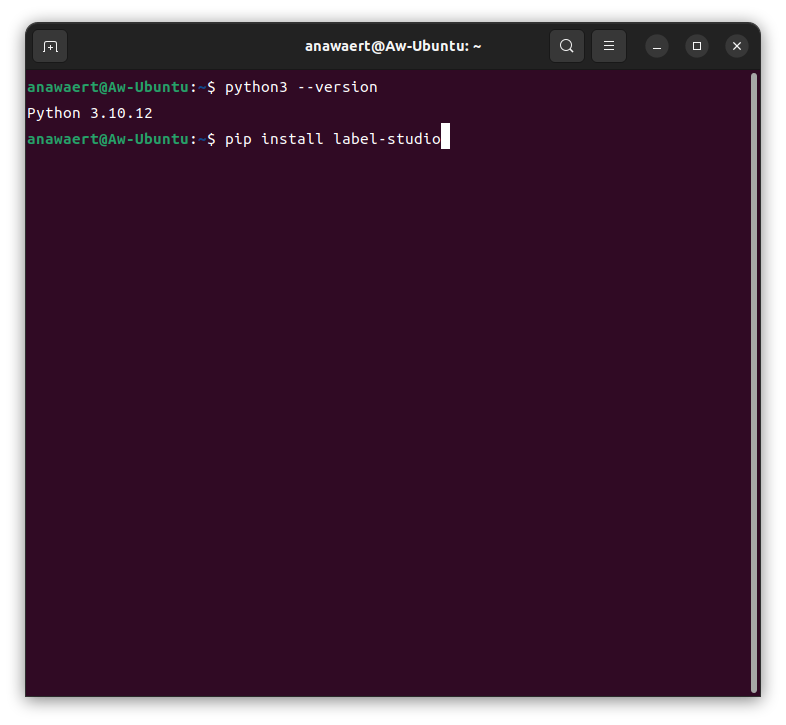Viewport: 786px width, 725px height.
Task: Close the terminal window
Action: (x=737, y=46)
